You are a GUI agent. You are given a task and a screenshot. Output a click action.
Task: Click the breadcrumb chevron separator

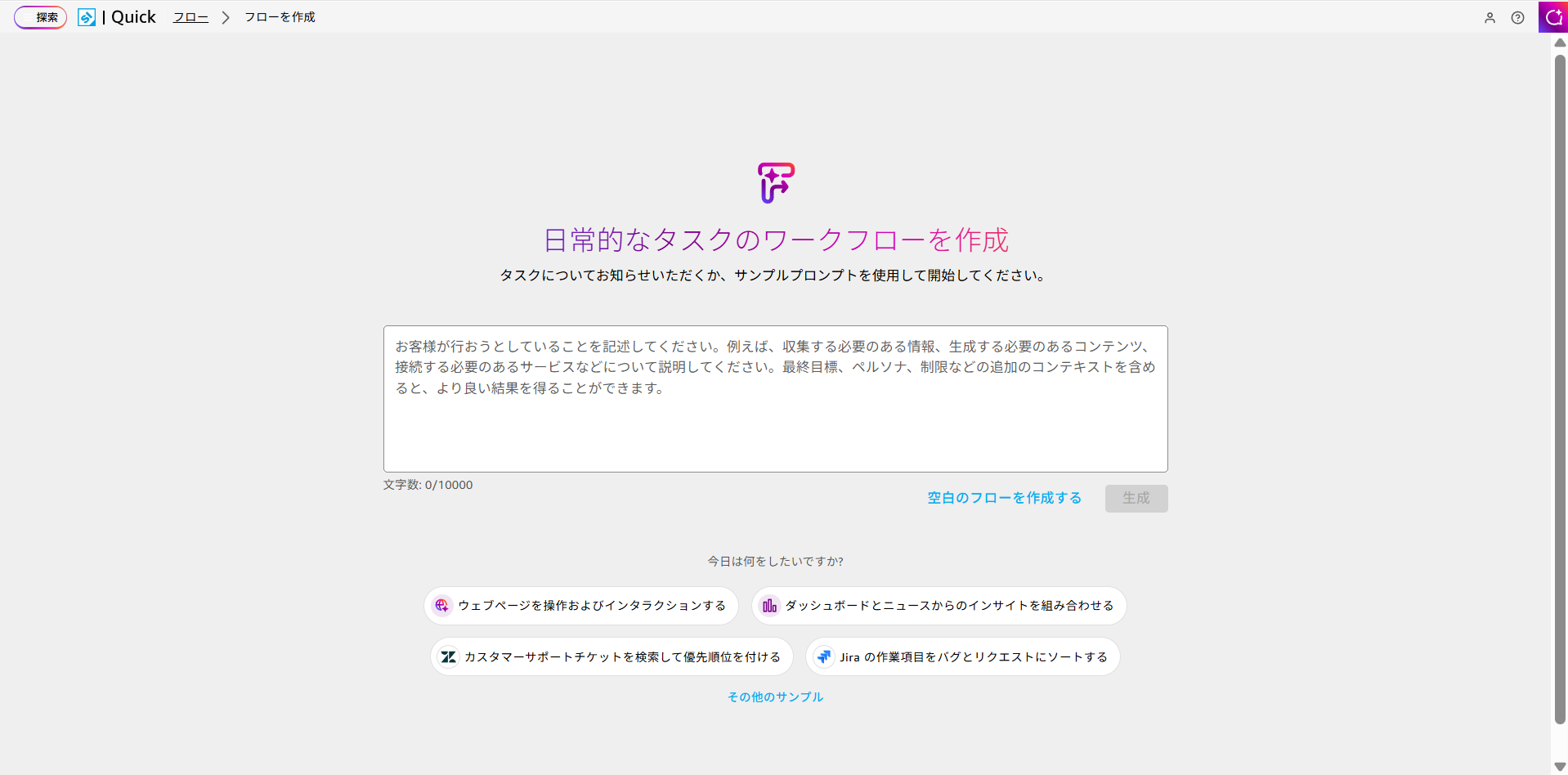(x=226, y=17)
